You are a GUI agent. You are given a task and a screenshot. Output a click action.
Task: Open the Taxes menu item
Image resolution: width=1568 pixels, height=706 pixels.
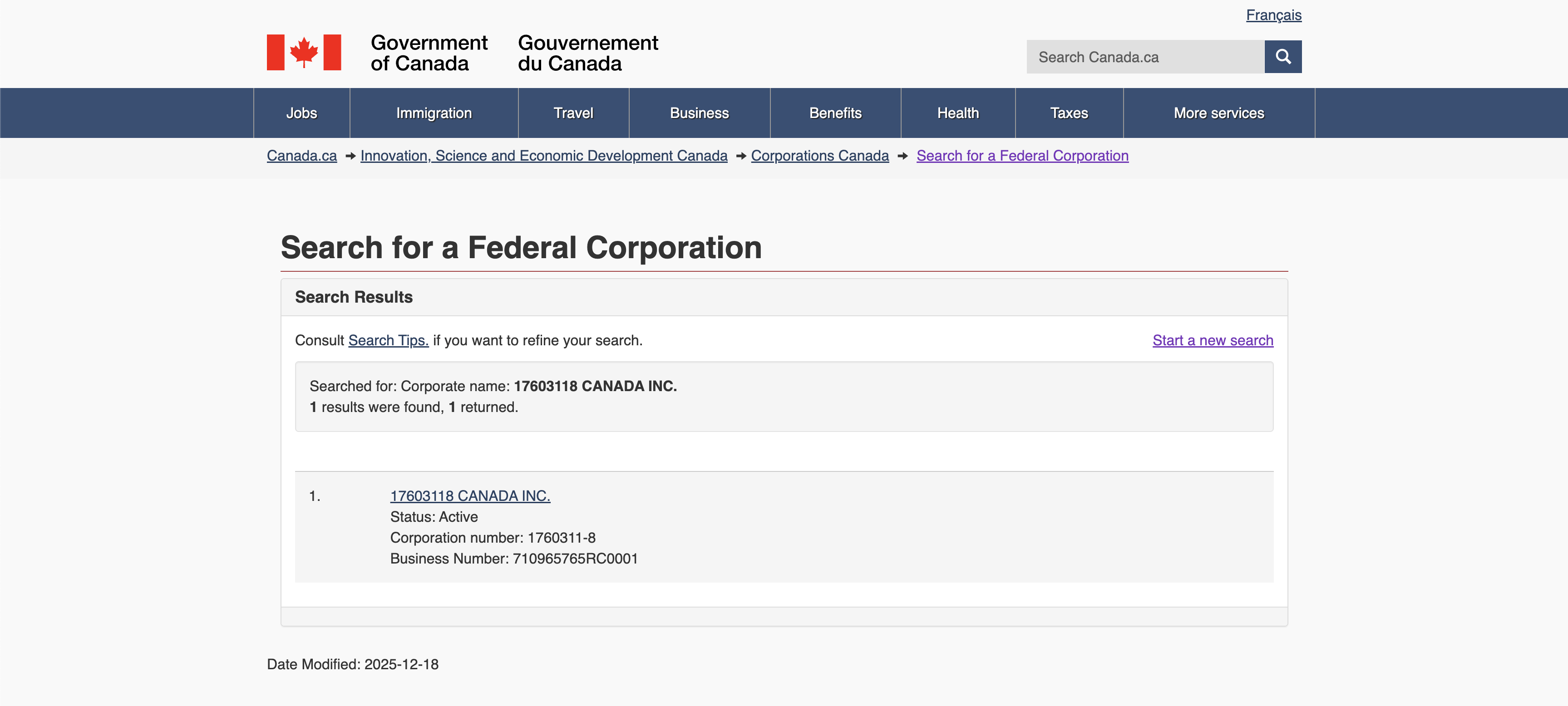point(1068,113)
